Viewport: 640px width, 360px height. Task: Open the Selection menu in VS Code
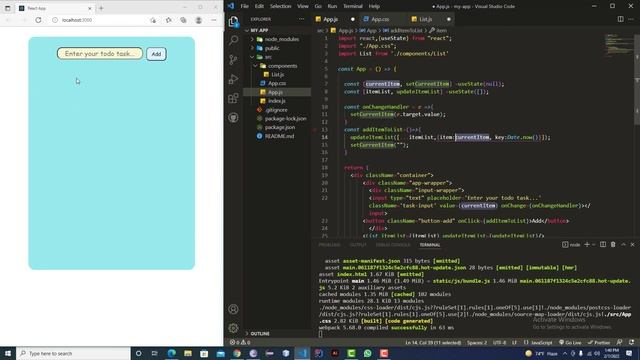pos(280,6)
